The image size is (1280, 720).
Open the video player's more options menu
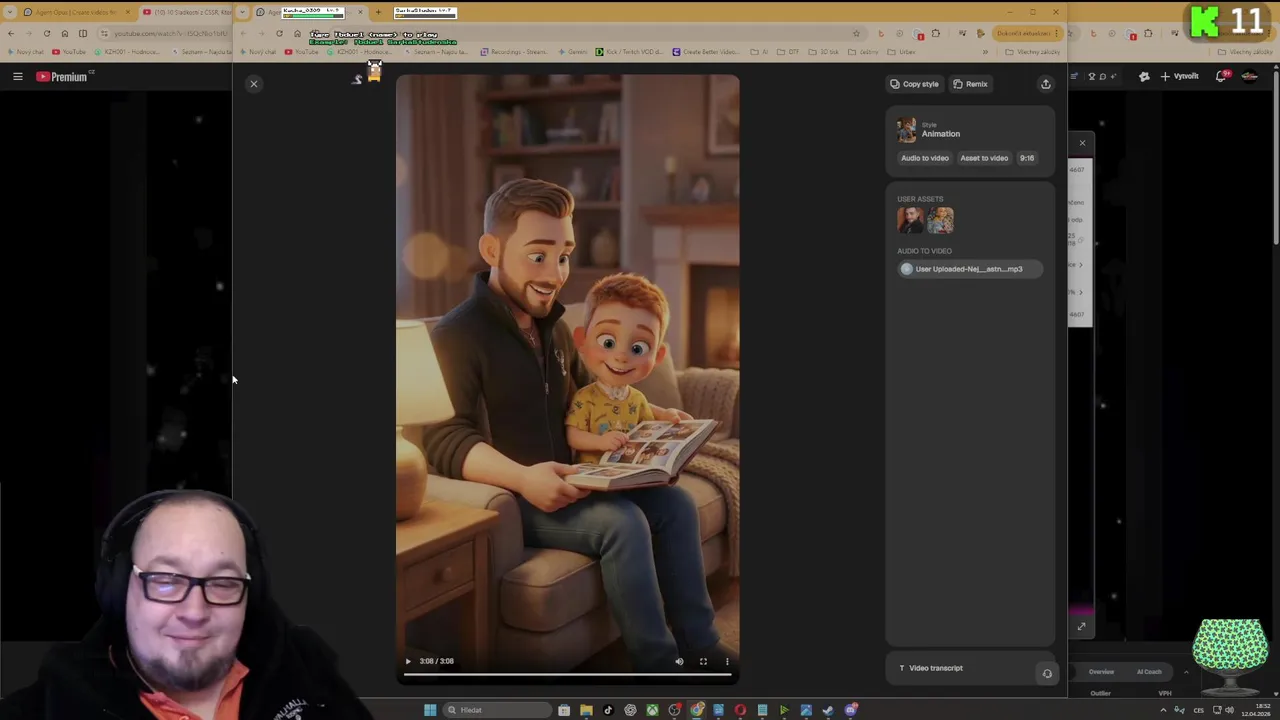pyautogui.click(x=727, y=661)
